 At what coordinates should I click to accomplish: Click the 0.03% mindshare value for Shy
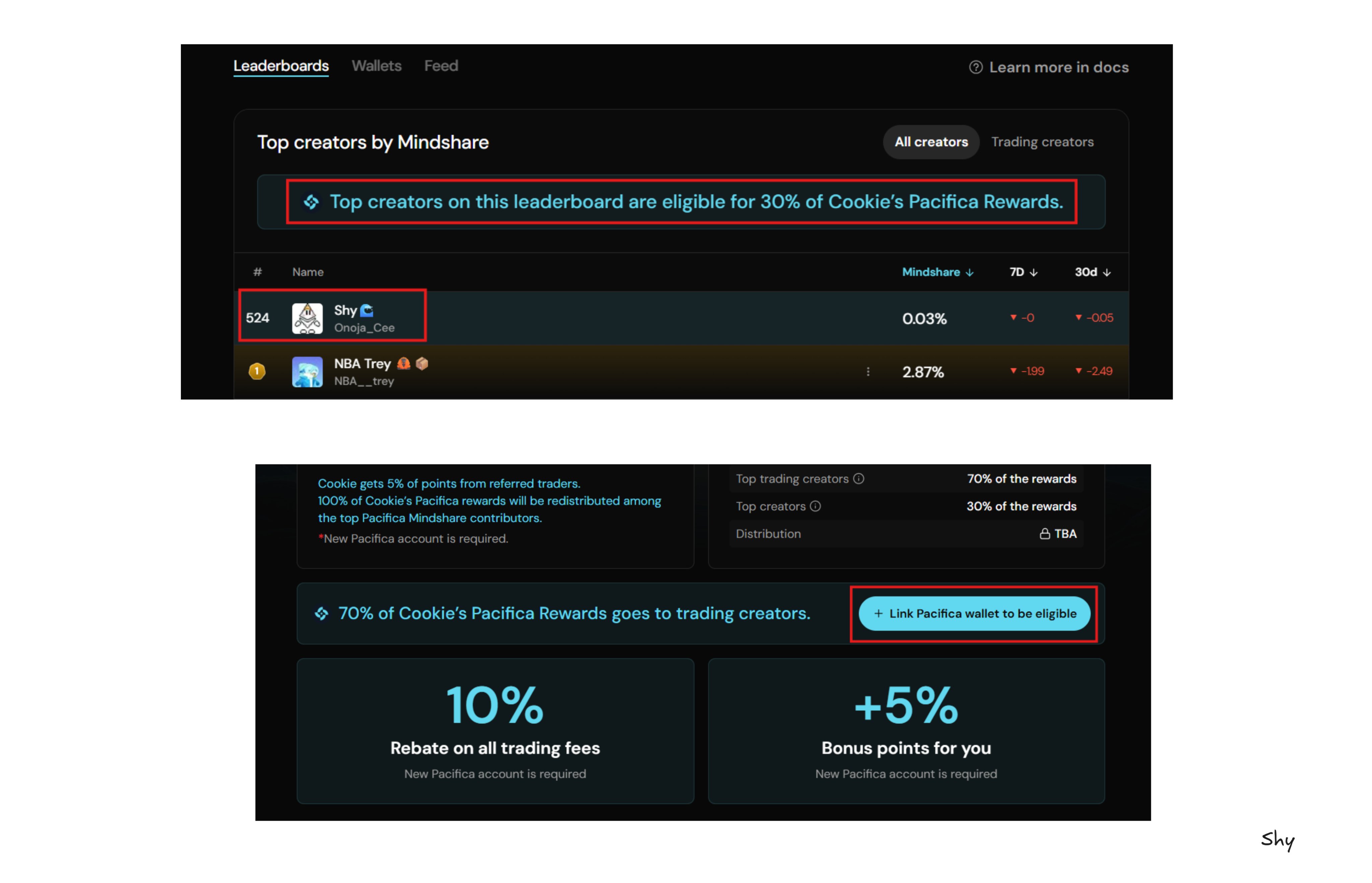point(924,319)
